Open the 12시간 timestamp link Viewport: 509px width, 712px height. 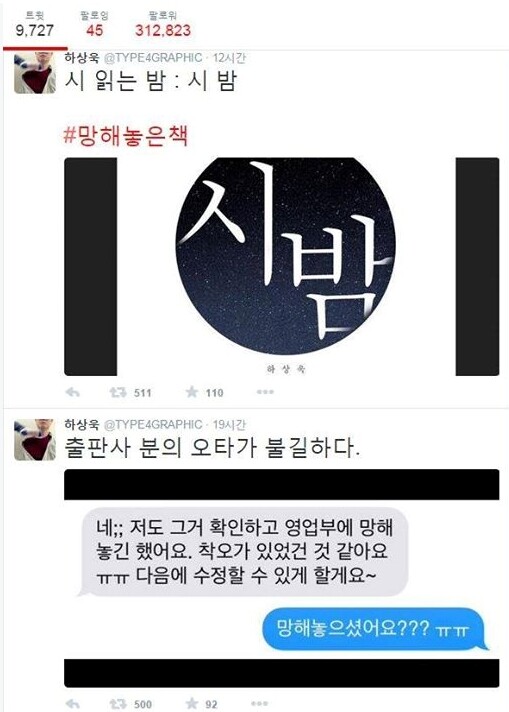coord(229,58)
